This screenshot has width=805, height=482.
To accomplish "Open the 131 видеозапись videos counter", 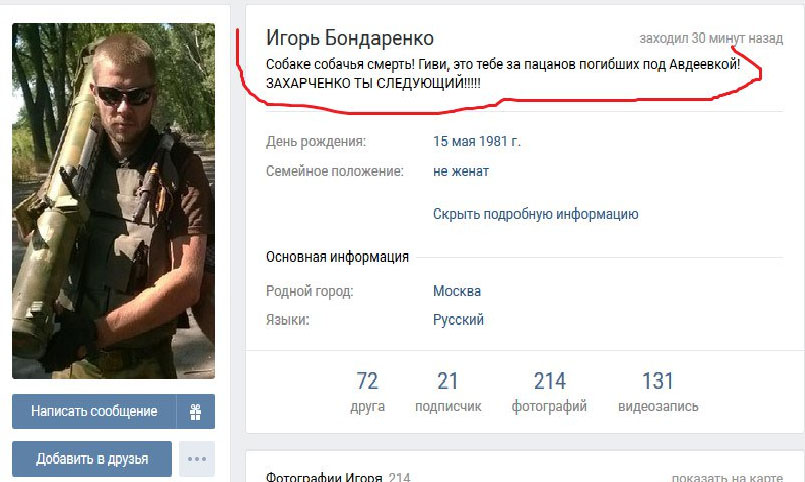I will tap(658, 392).
